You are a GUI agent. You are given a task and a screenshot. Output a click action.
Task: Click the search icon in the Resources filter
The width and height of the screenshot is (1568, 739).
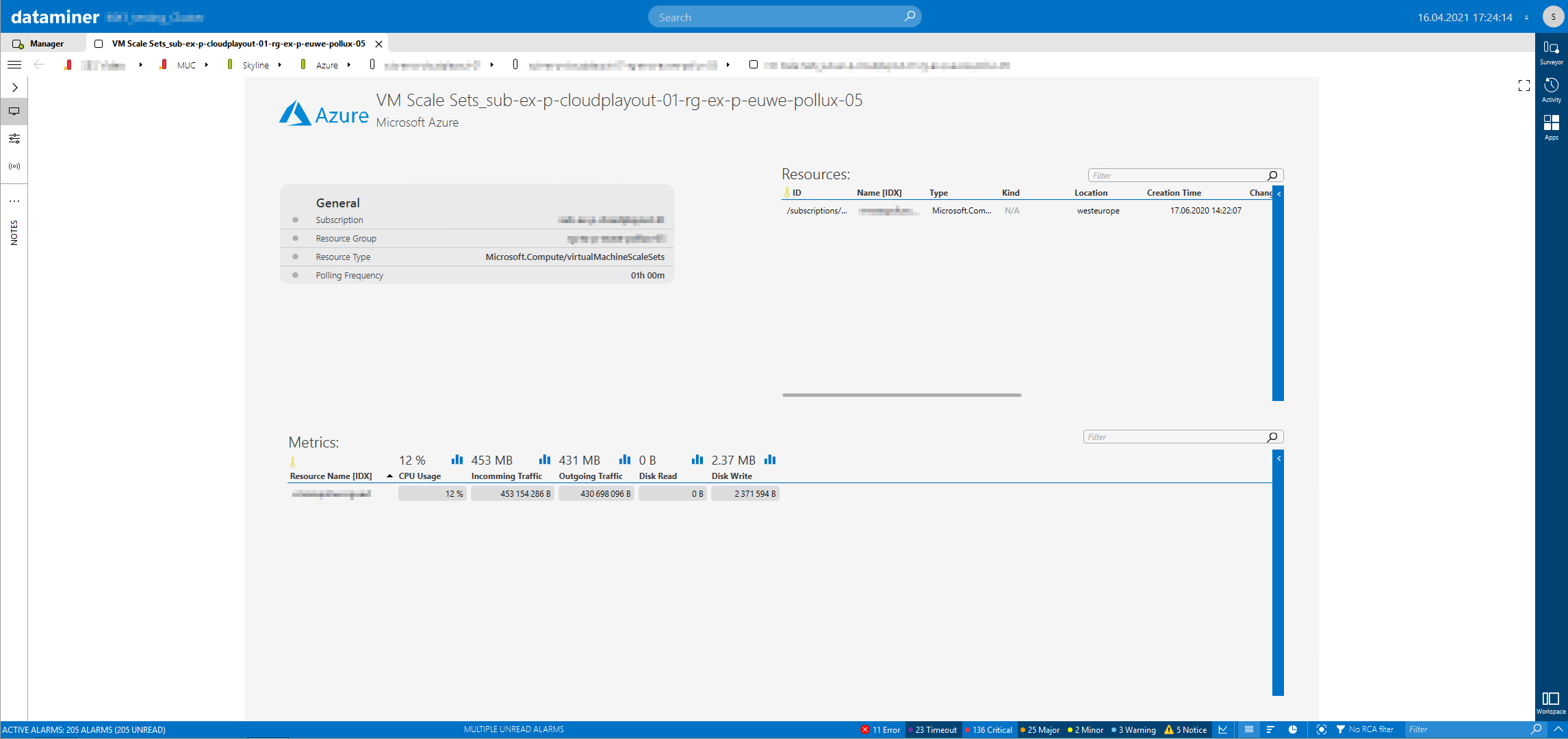1272,176
